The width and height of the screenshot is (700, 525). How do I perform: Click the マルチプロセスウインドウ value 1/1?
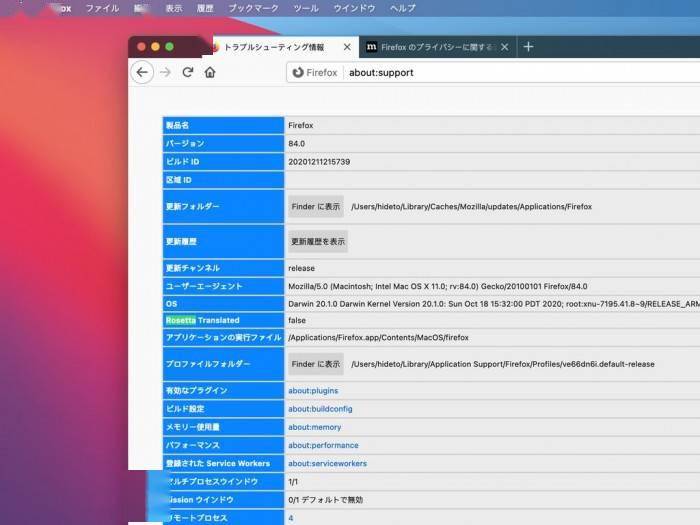click(293, 482)
